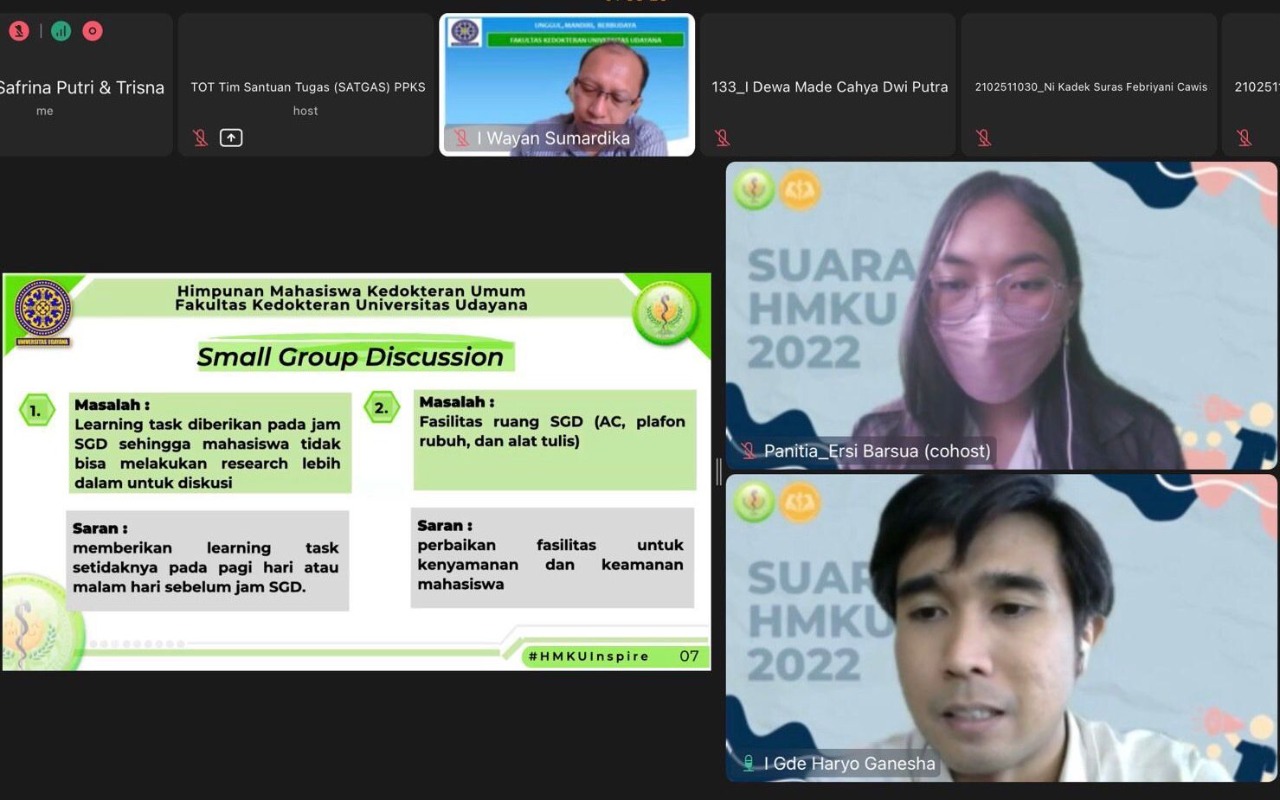Screen dimensions: 1280x800
Task: Click the Saran box mentioning perbaikan fasilitas
Action: pos(552,557)
